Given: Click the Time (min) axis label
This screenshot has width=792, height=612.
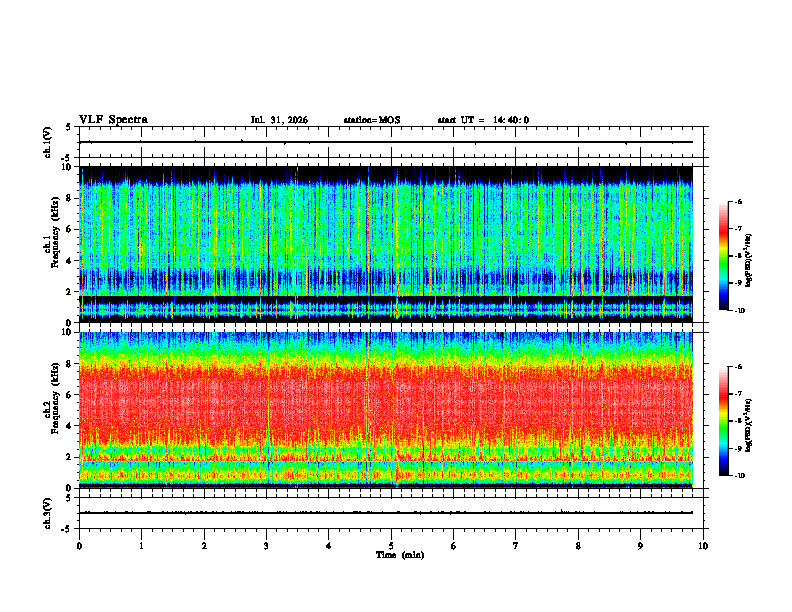Looking at the screenshot, I should point(400,555).
